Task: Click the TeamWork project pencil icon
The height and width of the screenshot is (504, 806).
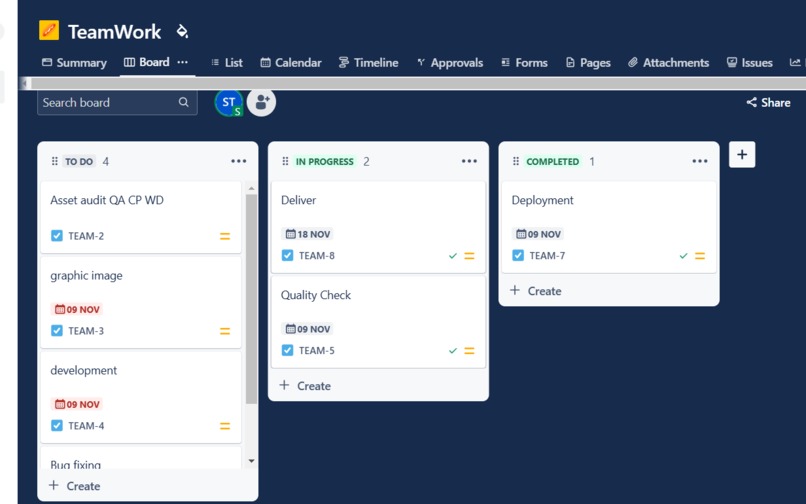Action: coord(49,30)
